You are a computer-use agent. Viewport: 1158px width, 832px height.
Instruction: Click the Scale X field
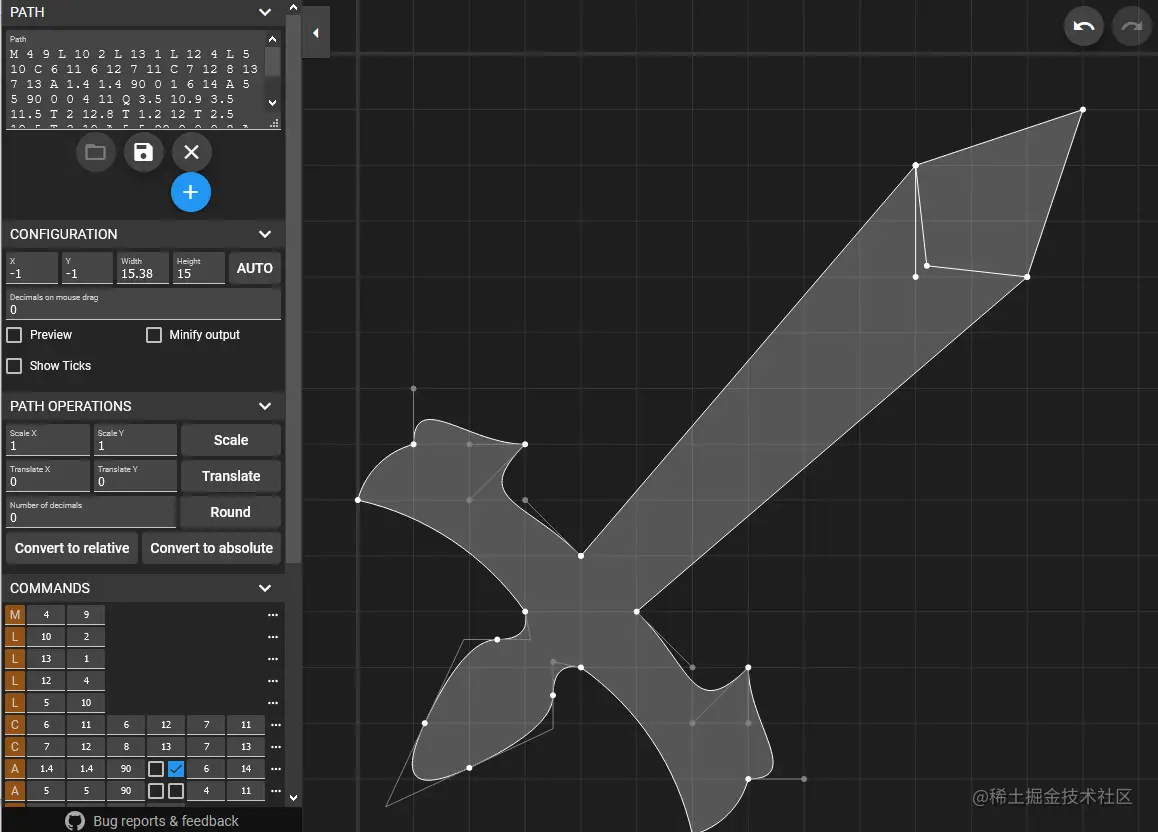[x=48, y=440]
